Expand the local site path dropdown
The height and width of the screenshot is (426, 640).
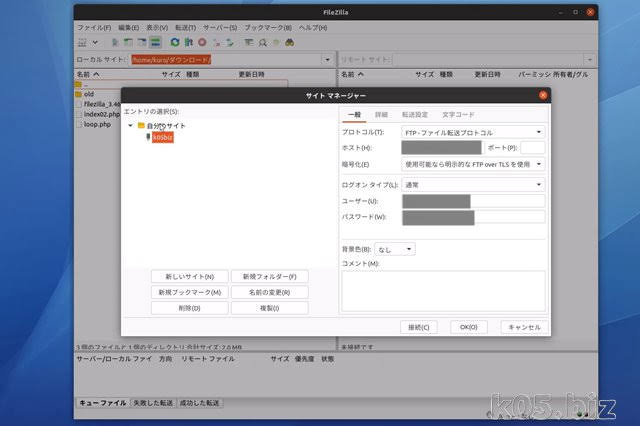(327, 60)
